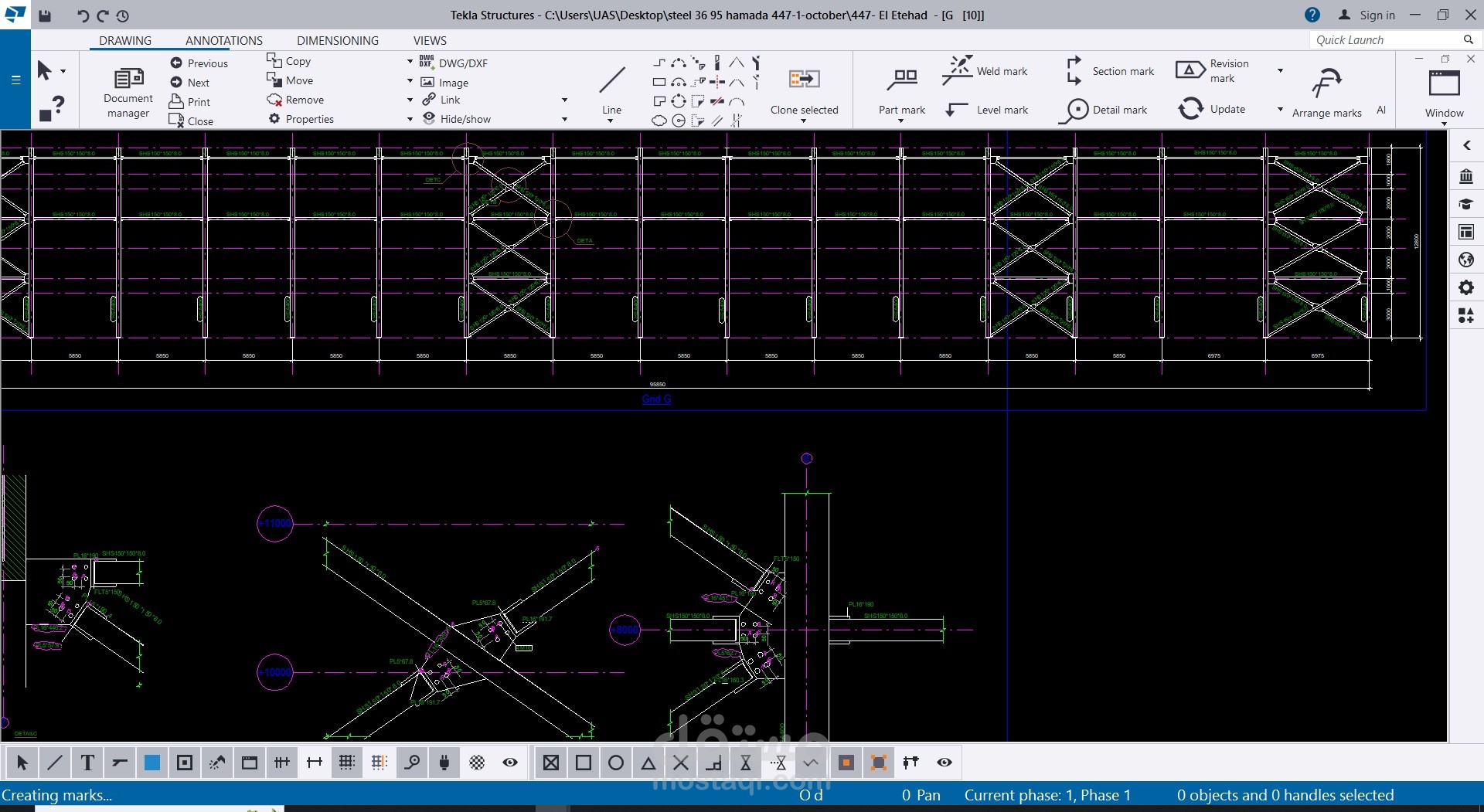
Task: Open the Views ribbon tab
Action: [430, 40]
